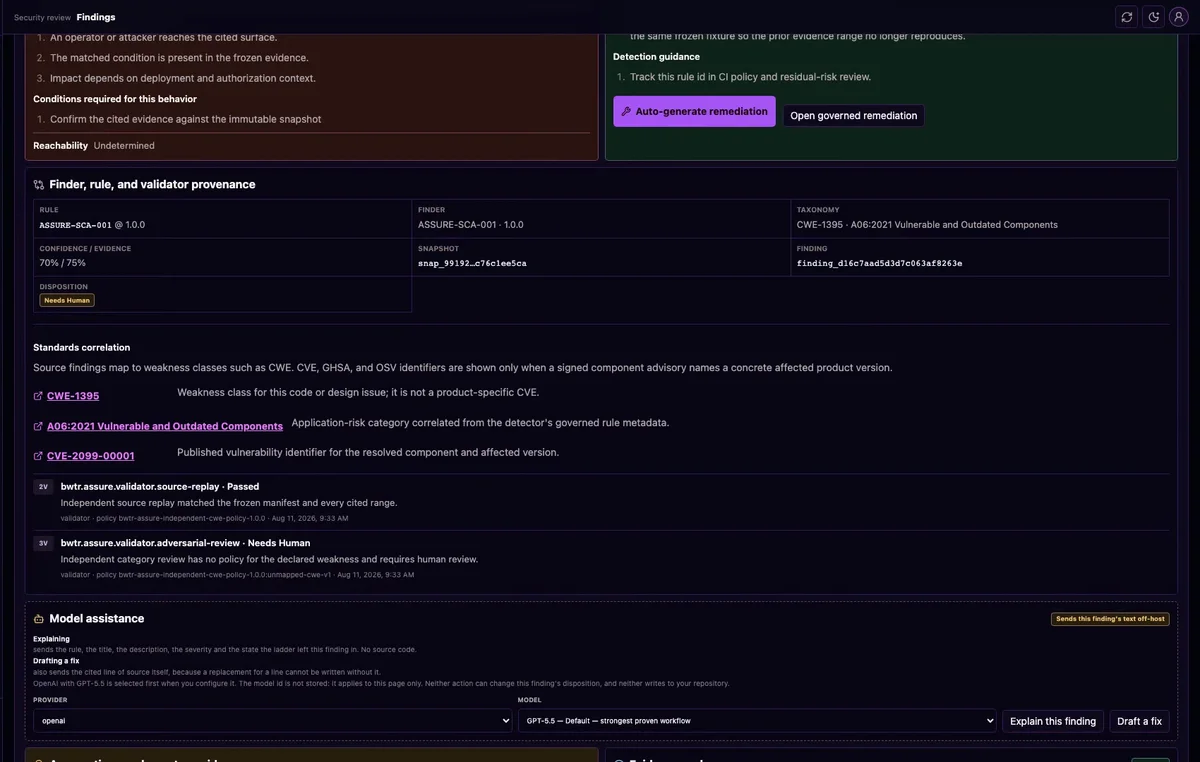The width and height of the screenshot is (1200, 762).
Task: Open A06:2021 Vulnerable and Outdated Components link
Action: (165, 426)
